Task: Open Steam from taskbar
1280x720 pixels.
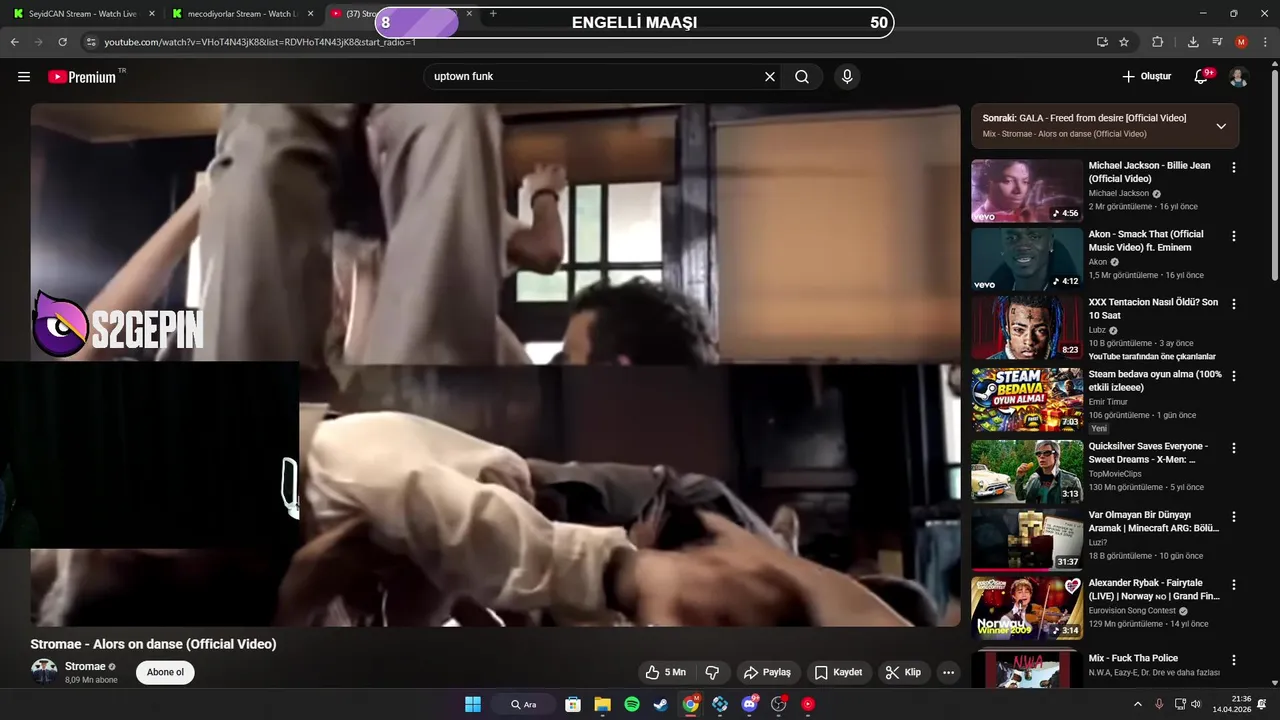Action: coord(661,704)
